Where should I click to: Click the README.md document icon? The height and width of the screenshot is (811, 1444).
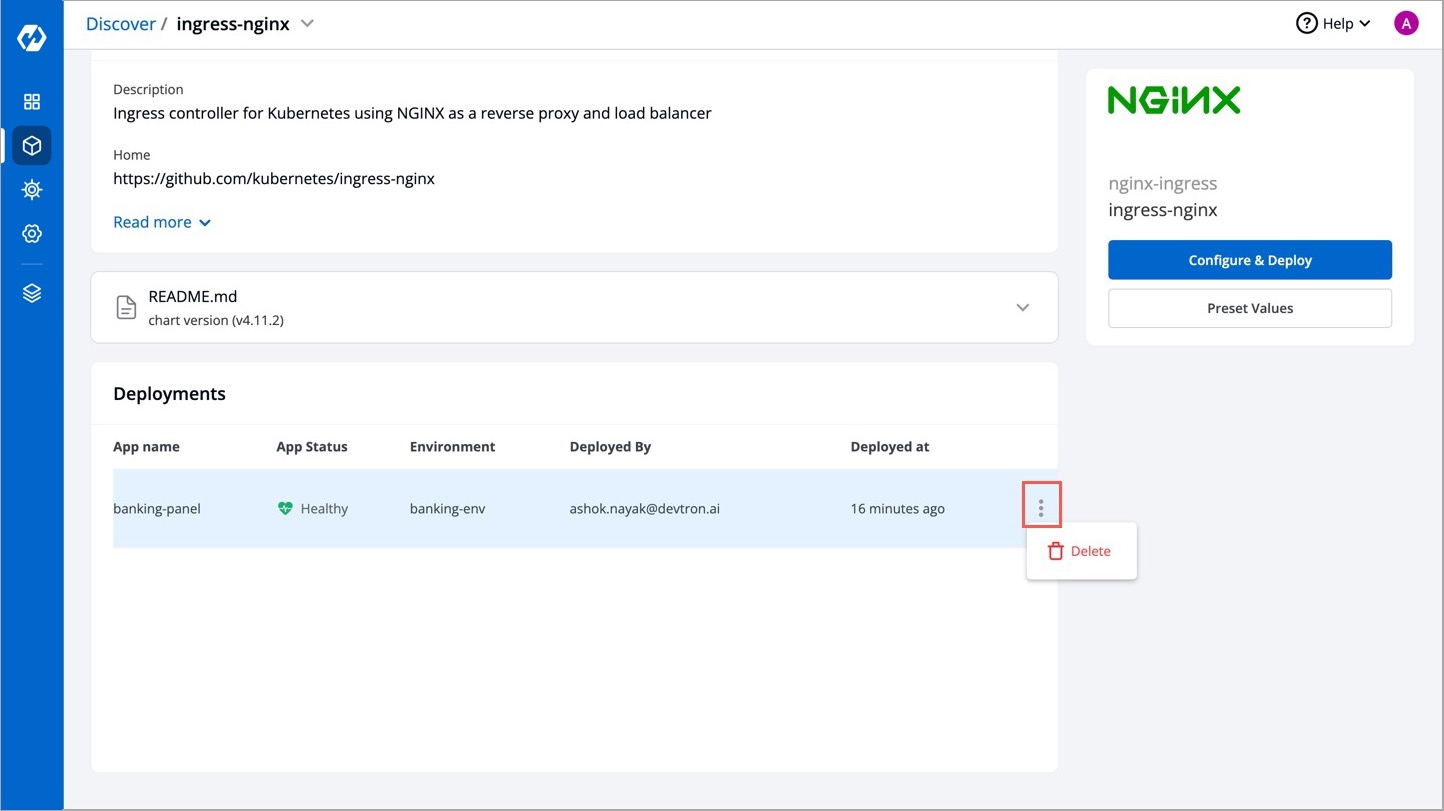[x=126, y=307]
